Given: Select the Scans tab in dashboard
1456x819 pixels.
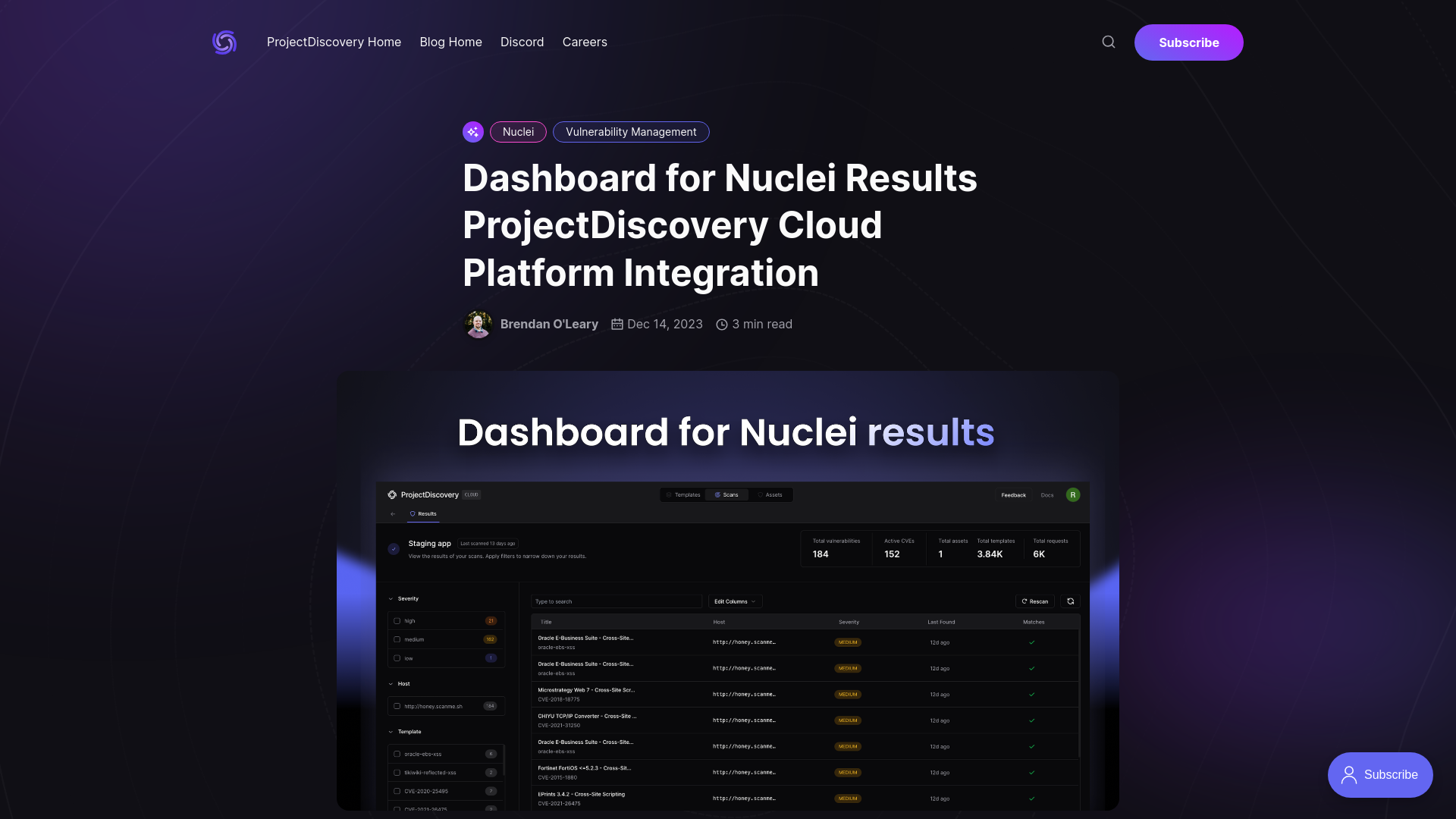Looking at the screenshot, I should 726,494.
